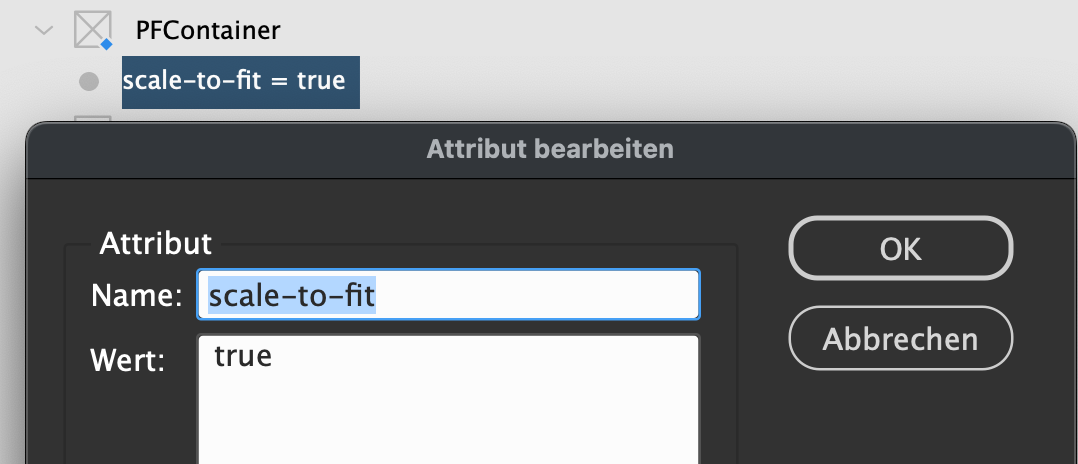Confirm the attribute with the OK button
Image resolution: width=1078 pixels, height=464 pixels.
click(x=900, y=249)
